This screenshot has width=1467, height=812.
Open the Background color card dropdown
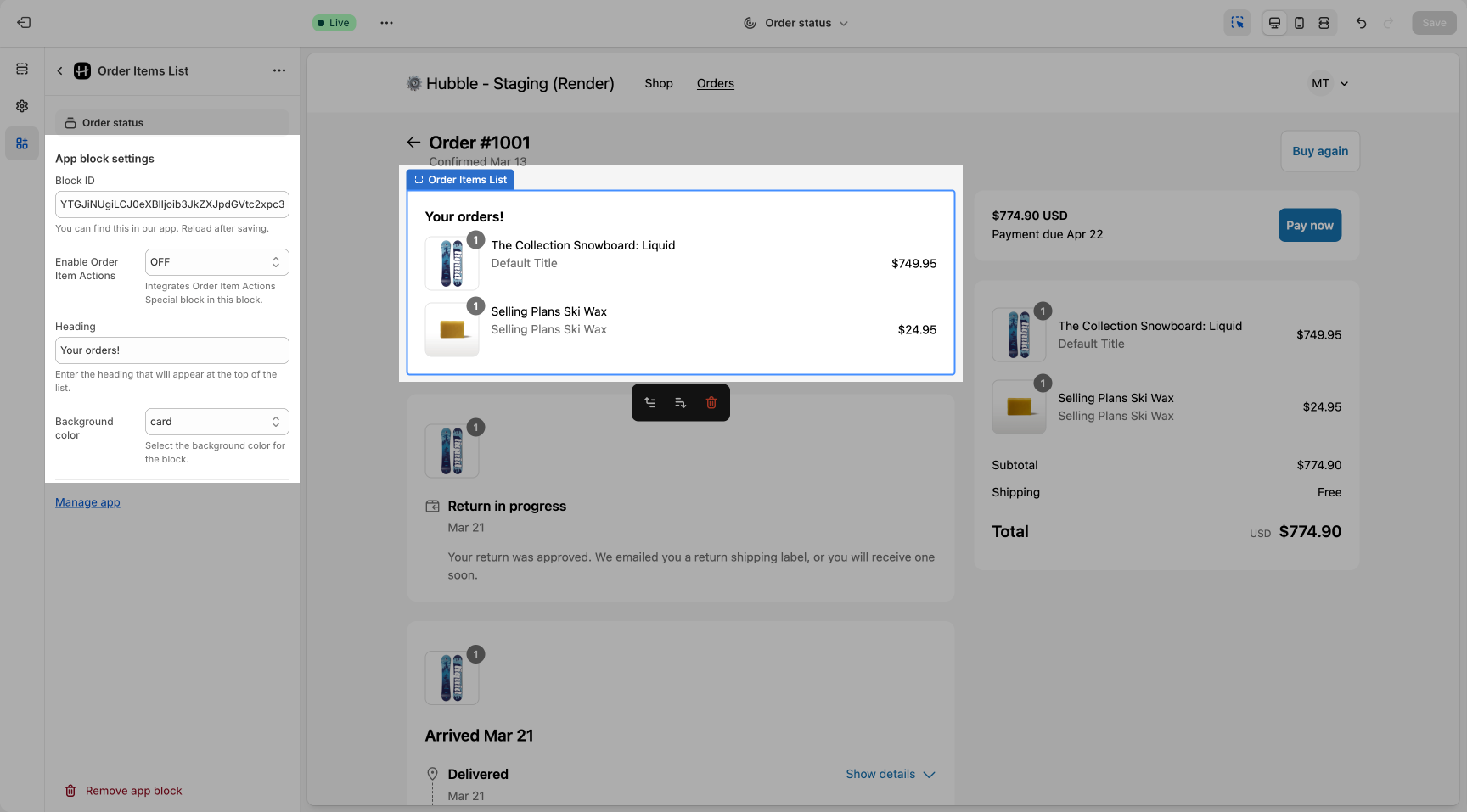pyautogui.click(x=217, y=422)
